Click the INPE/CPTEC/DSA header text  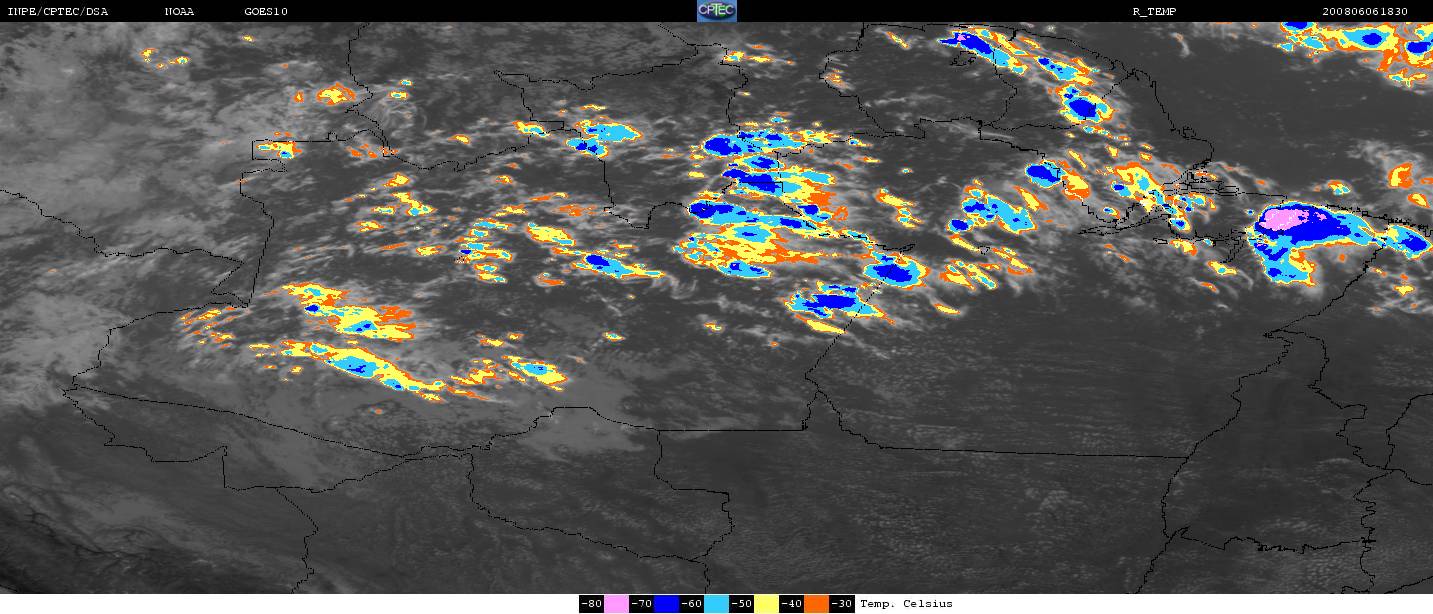(57, 11)
